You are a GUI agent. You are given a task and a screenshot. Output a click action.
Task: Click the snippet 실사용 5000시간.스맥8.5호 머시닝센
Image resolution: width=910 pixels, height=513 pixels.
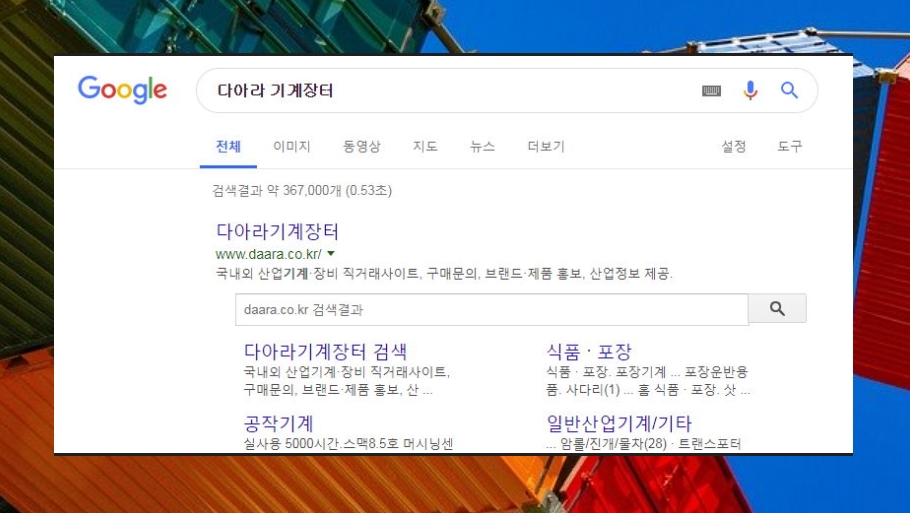[x=348, y=444]
